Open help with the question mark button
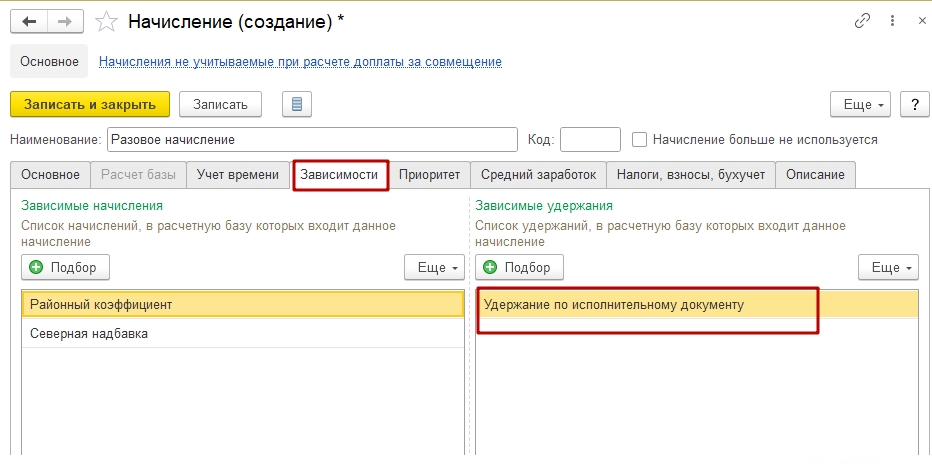This screenshot has width=932, height=464. [x=915, y=105]
